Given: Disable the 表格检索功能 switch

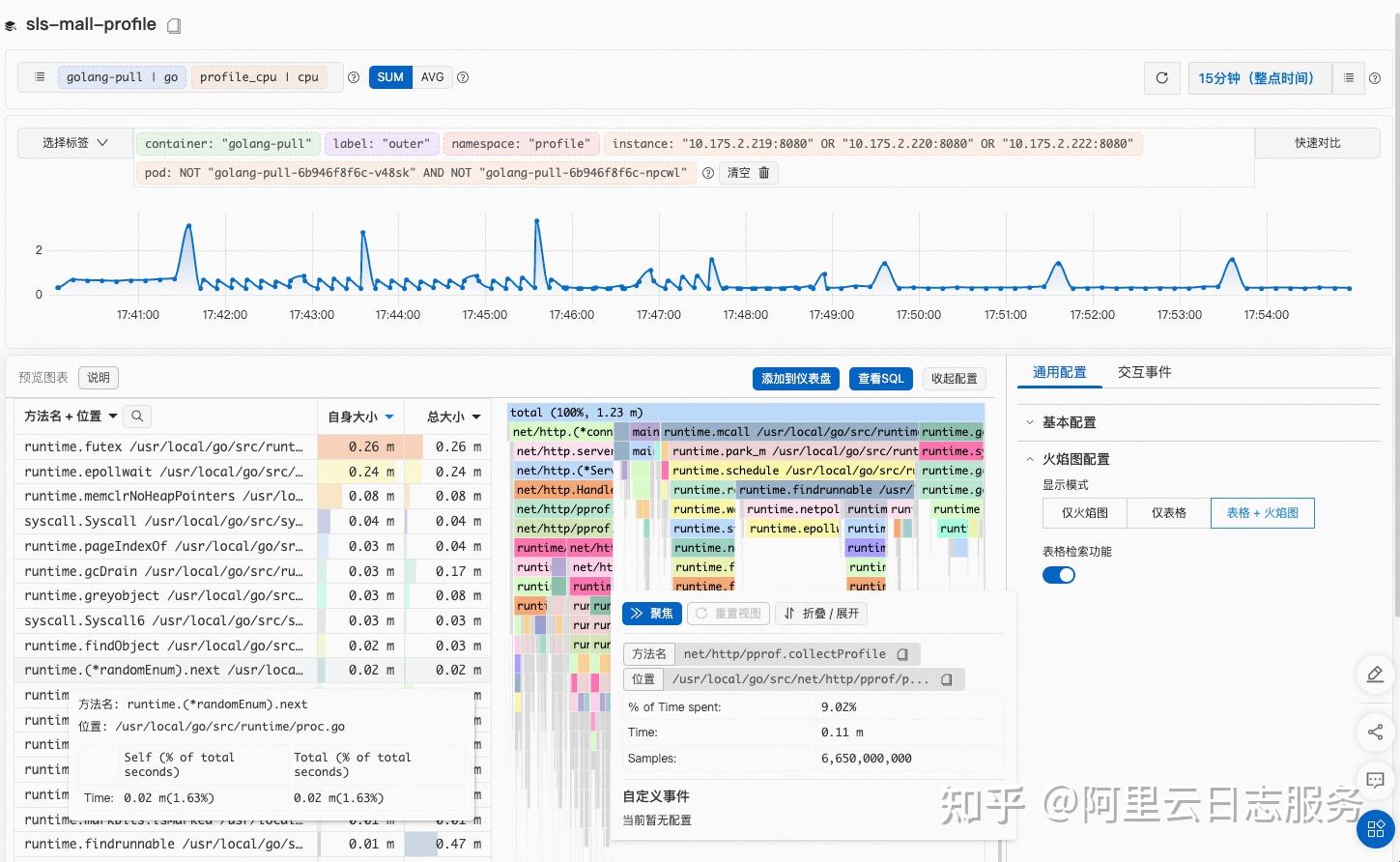Looking at the screenshot, I should [x=1059, y=574].
